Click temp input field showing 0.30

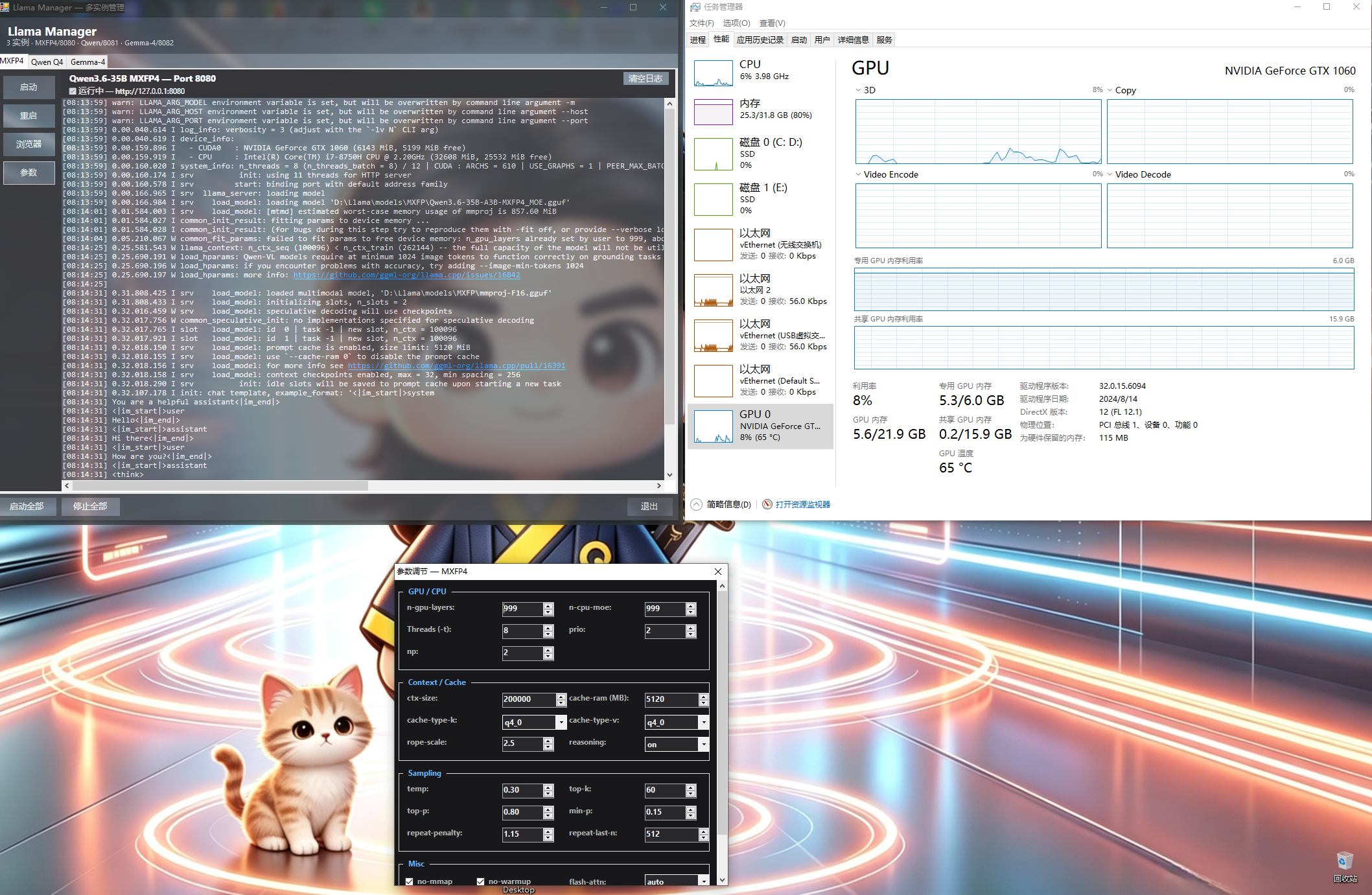point(522,790)
